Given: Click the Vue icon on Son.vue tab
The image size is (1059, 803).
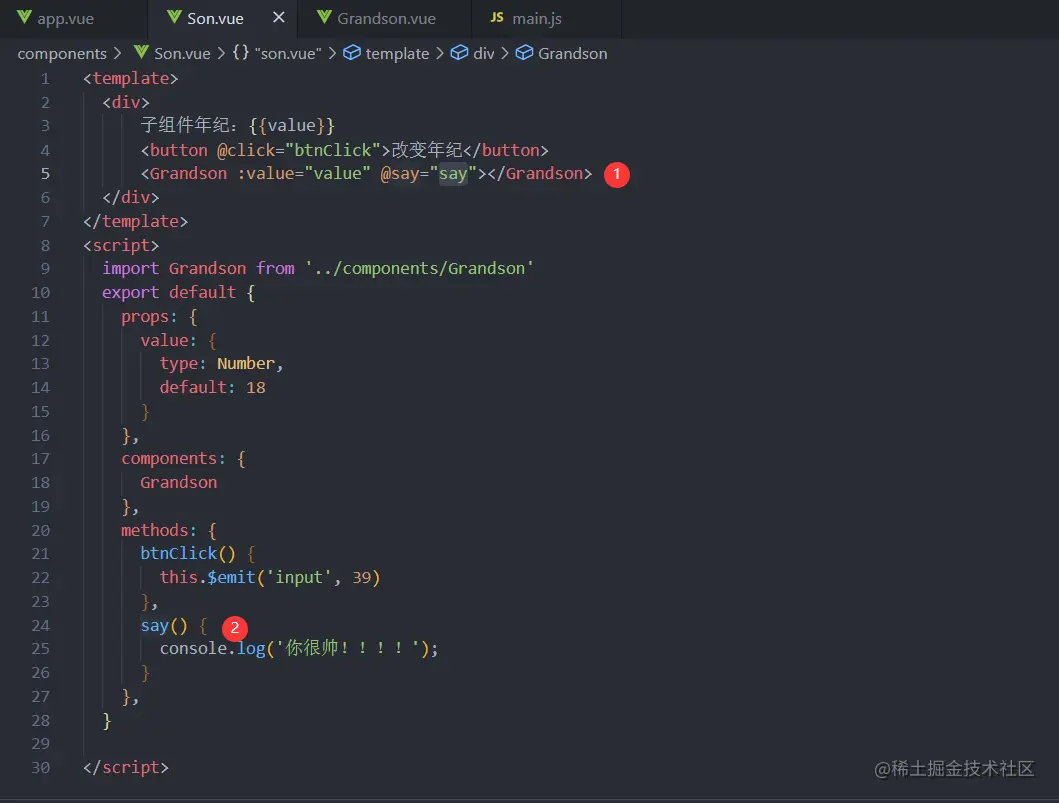Looking at the screenshot, I should pyautogui.click(x=174, y=17).
